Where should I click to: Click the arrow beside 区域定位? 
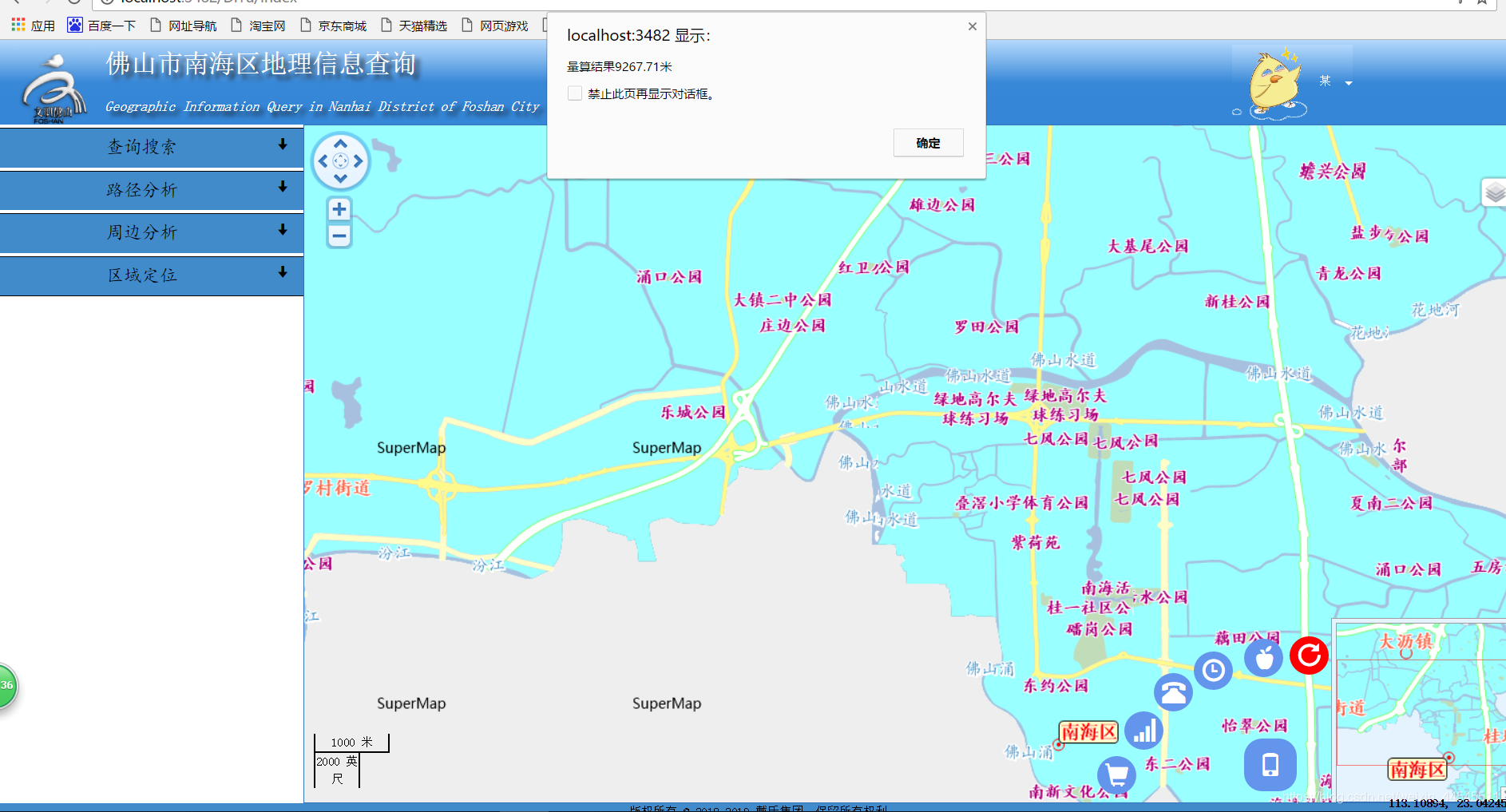(x=283, y=272)
